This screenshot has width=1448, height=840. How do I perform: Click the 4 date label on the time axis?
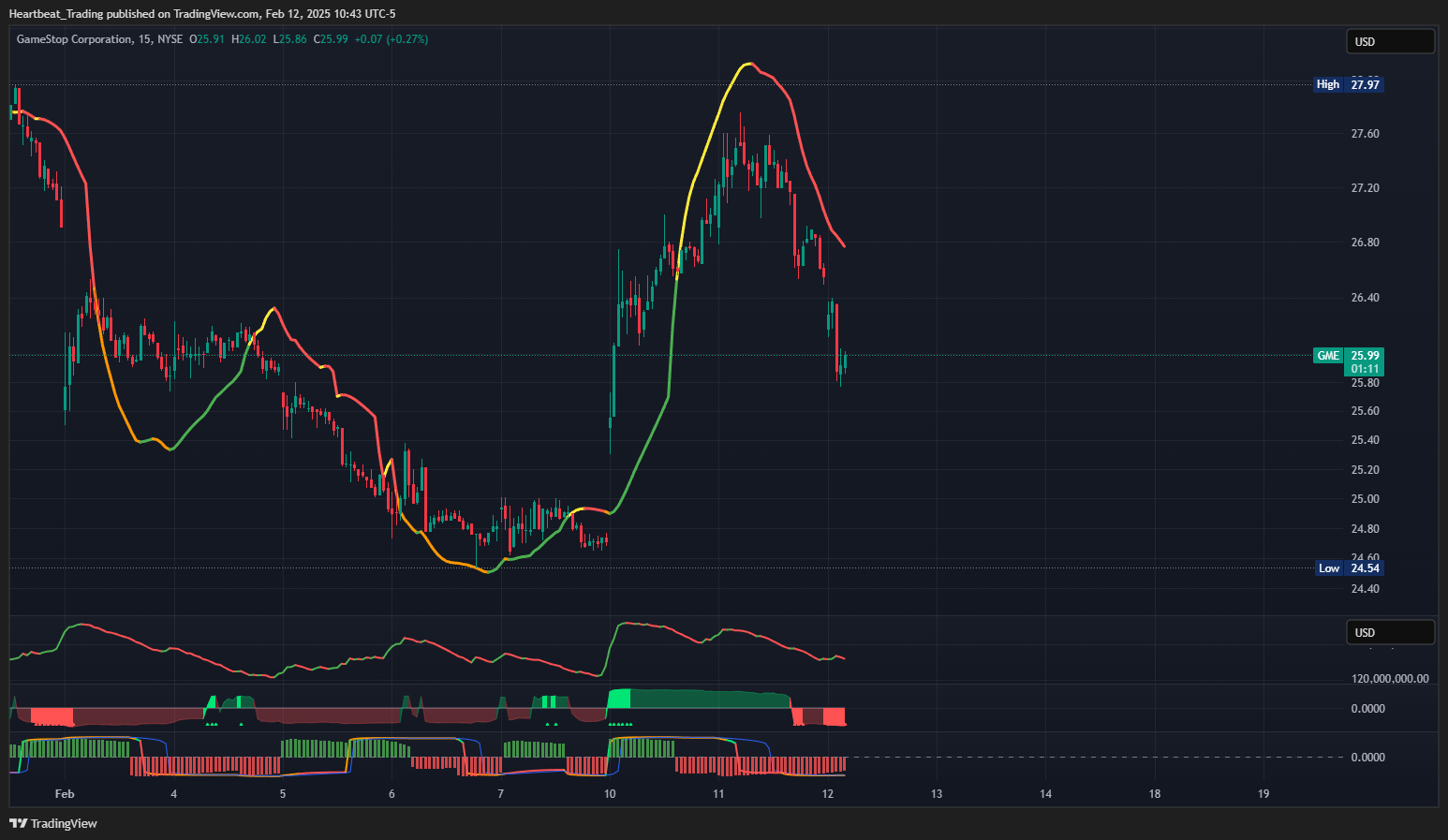(174, 794)
